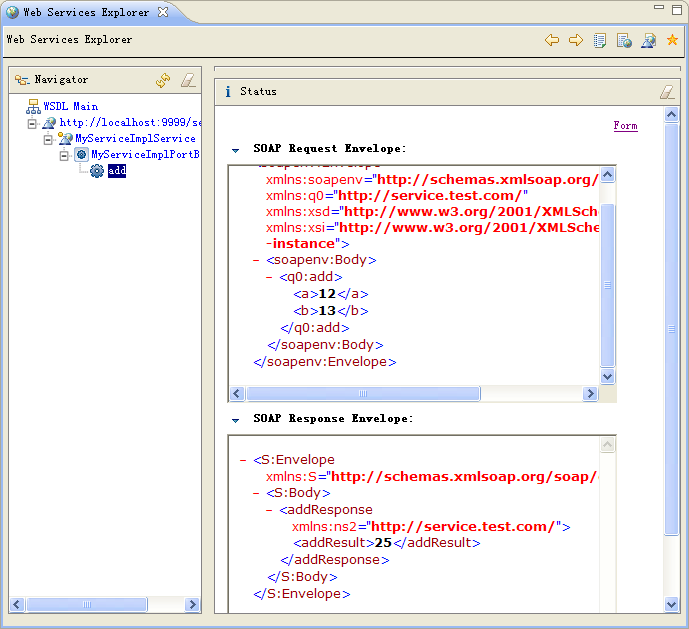689x629 pixels.
Task: Click the xmlns:q0 service.test.com attribute
Action: (x=397, y=196)
